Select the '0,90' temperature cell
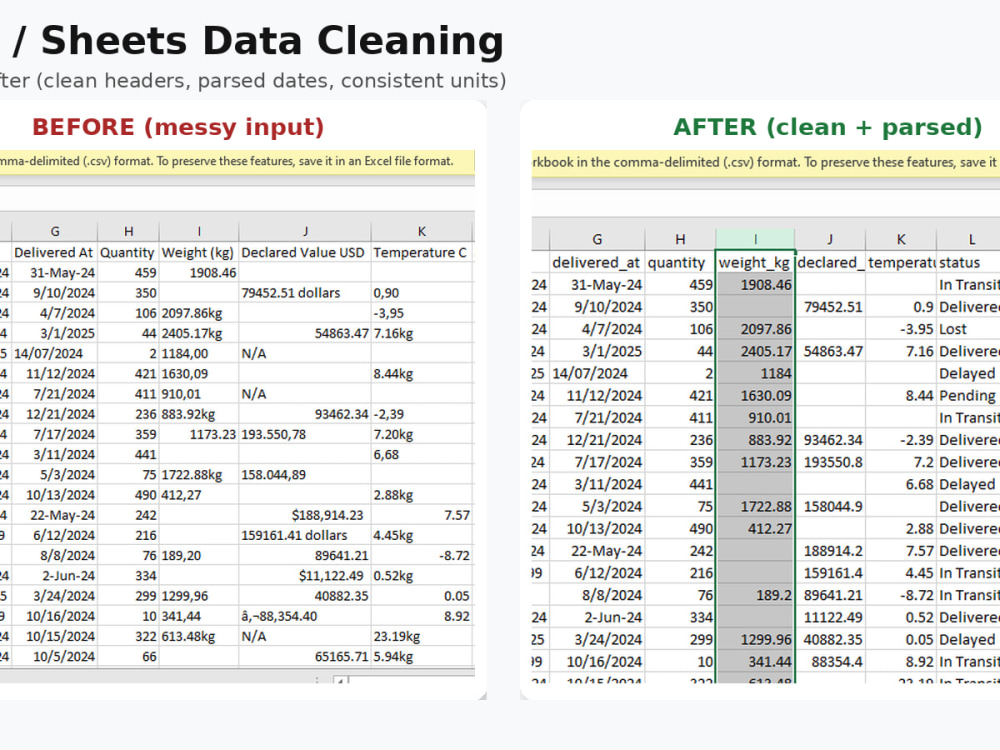Screen dimensions: 1000x750 (x=422, y=293)
